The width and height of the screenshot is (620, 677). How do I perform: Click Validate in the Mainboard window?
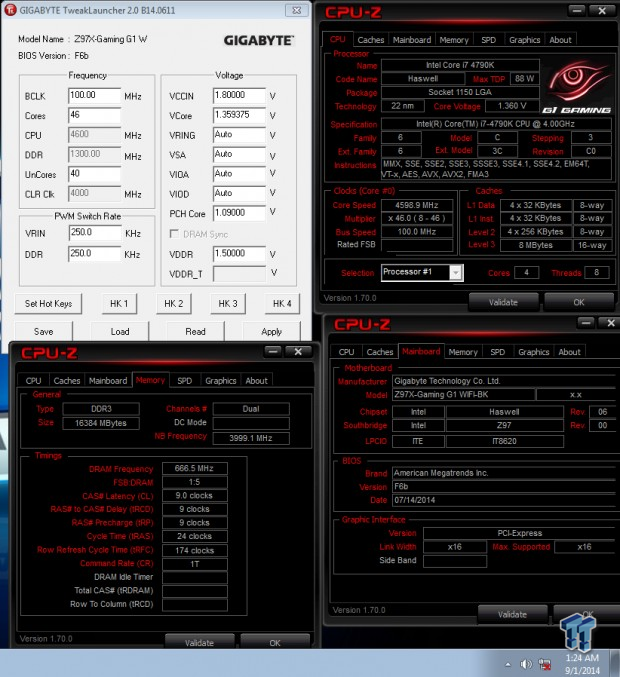[x=512, y=614]
